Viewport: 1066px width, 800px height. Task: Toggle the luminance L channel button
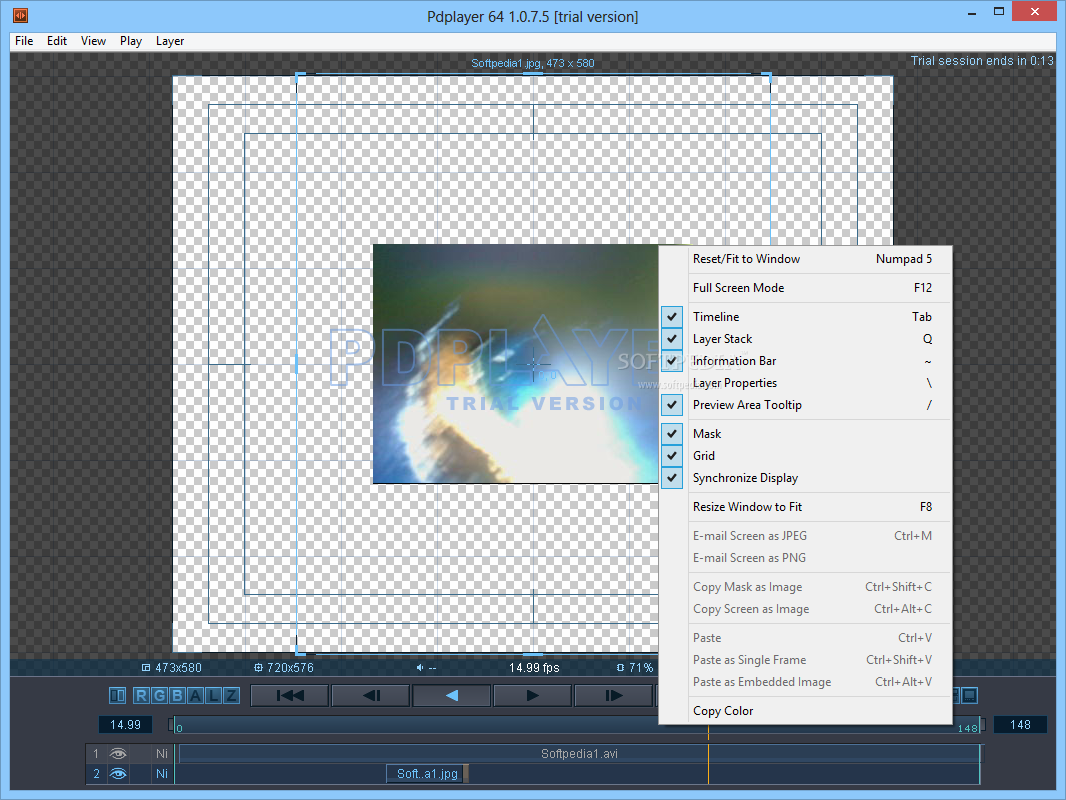(213, 695)
